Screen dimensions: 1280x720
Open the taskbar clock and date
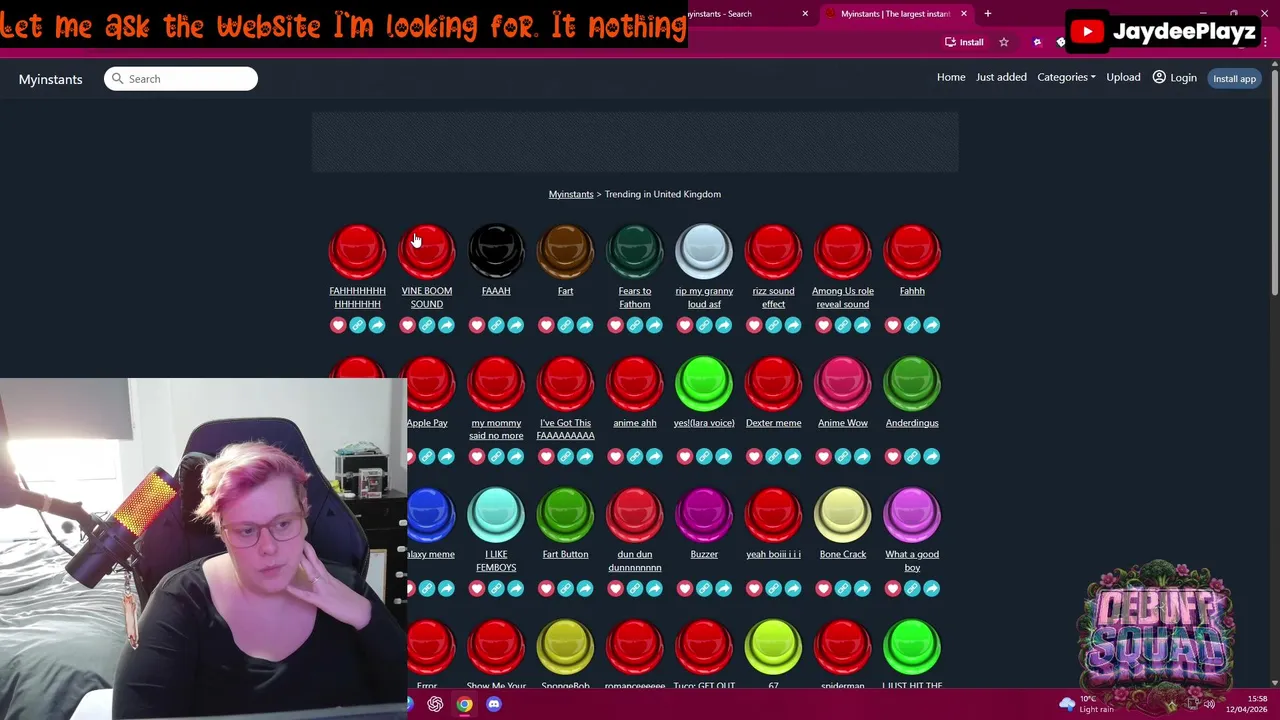click(1247, 704)
